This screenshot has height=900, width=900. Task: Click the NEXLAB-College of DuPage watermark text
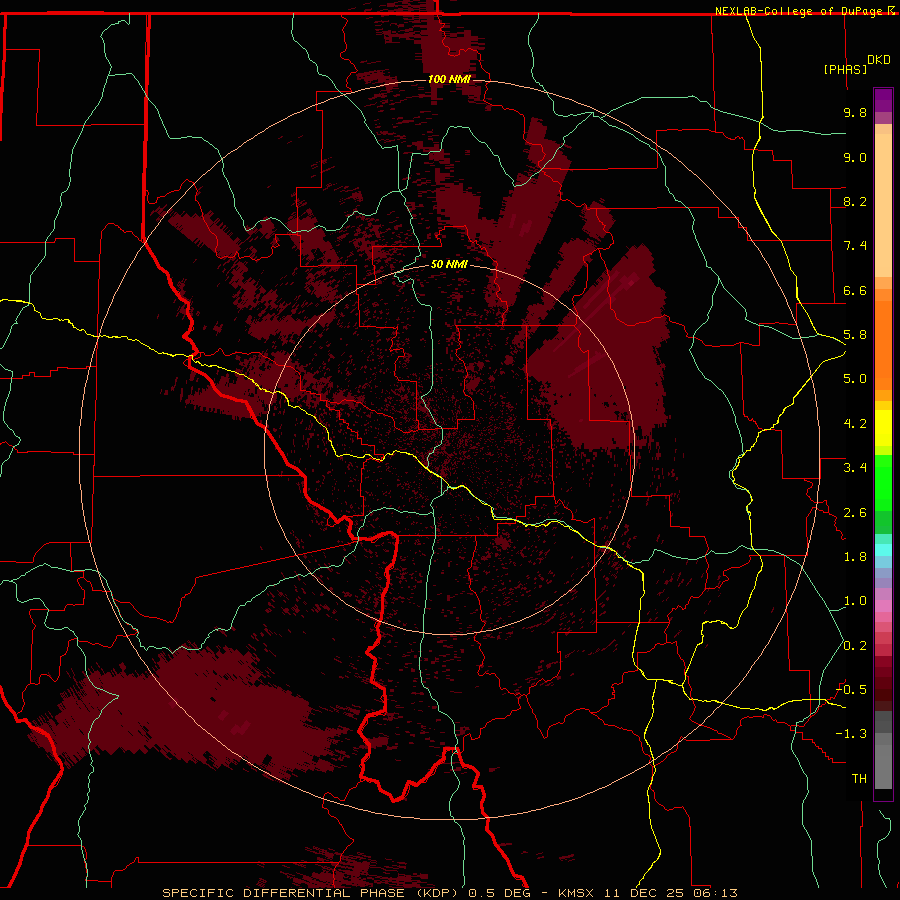click(x=800, y=11)
